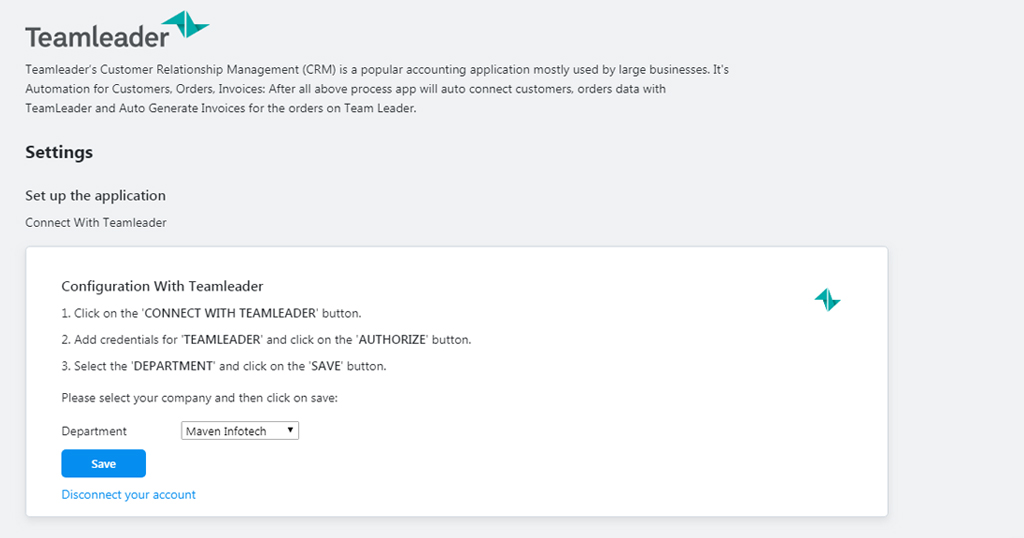The width and height of the screenshot is (1024, 538).
Task: Click 'AUTHORIZE' bold word in step 2
Action: point(392,340)
